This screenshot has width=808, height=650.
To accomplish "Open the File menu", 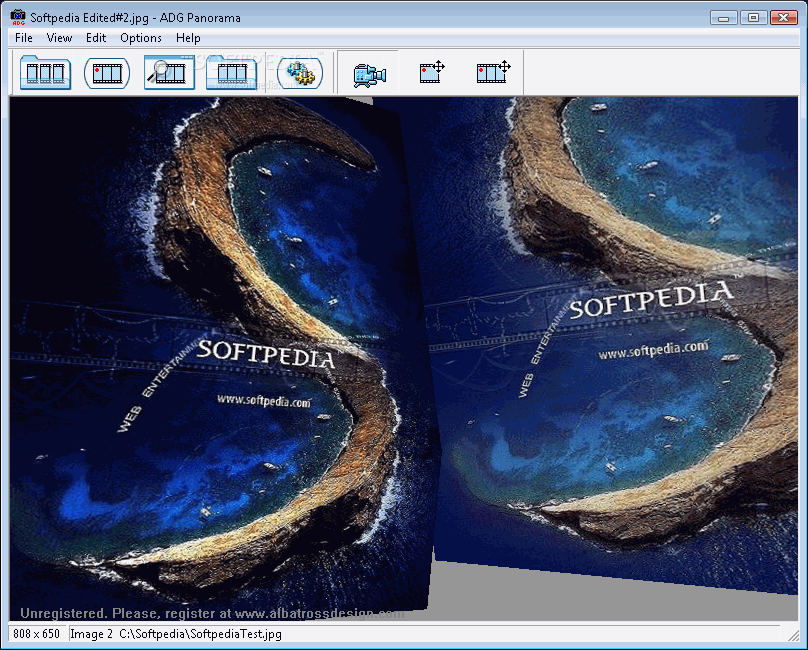I will [24, 38].
